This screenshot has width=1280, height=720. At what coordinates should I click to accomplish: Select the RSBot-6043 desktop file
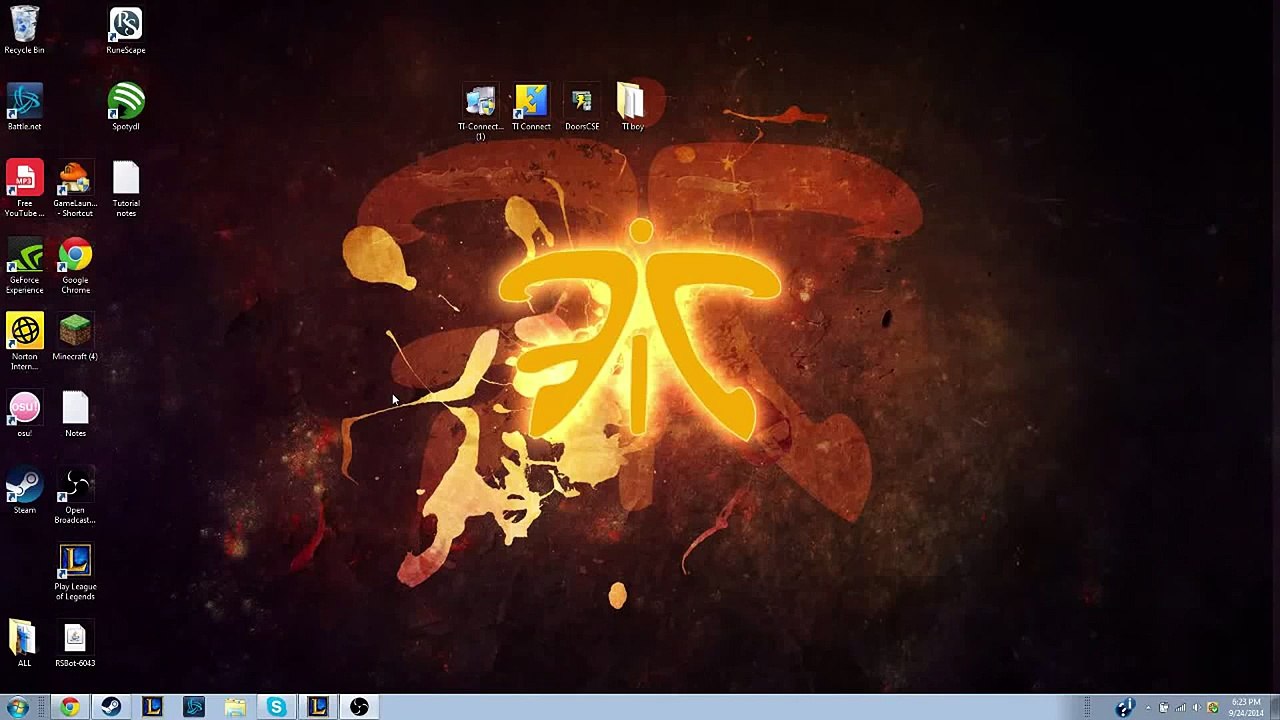coord(75,645)
